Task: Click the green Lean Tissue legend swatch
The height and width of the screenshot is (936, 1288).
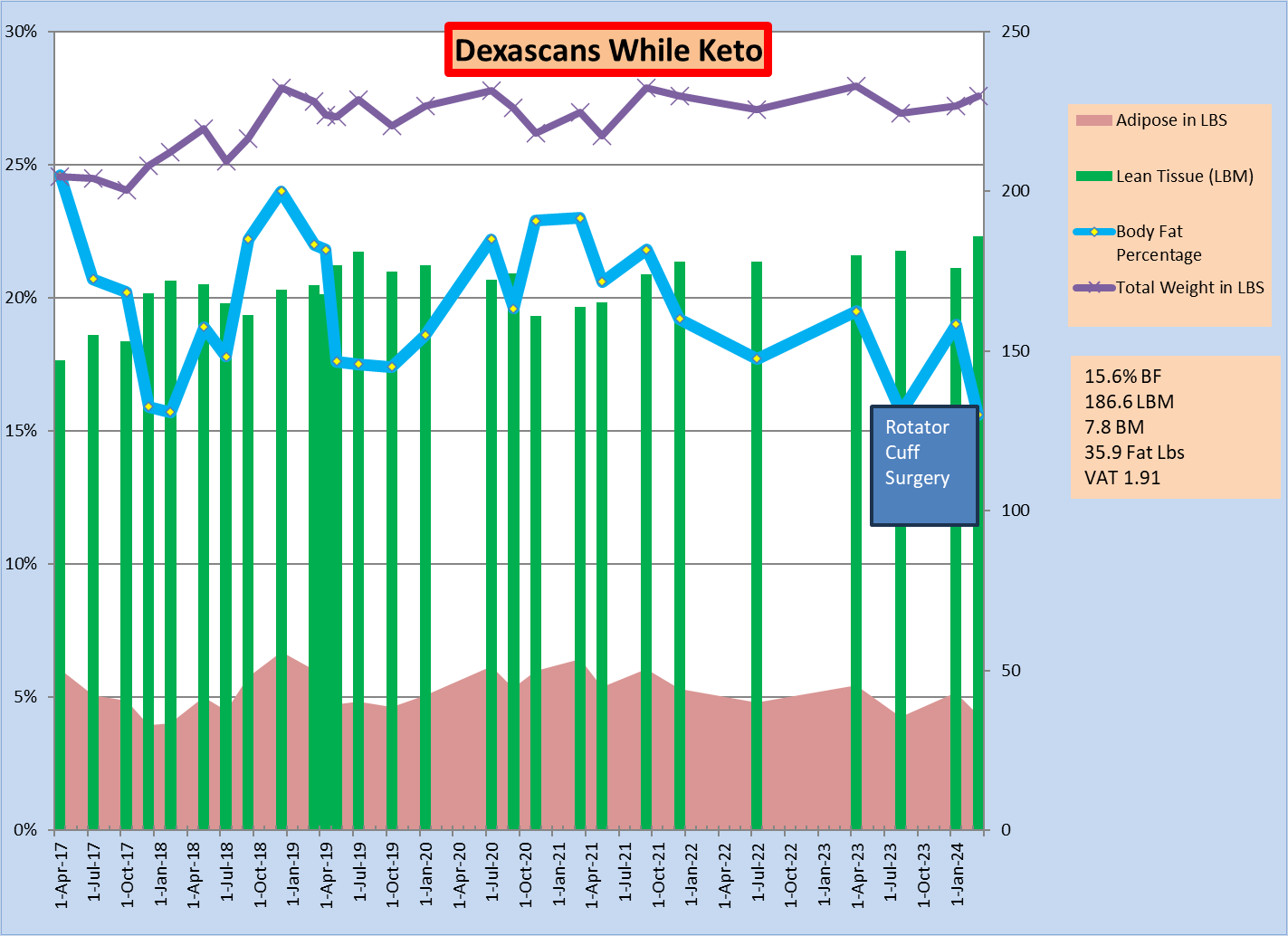Action: coord(1093,177)
